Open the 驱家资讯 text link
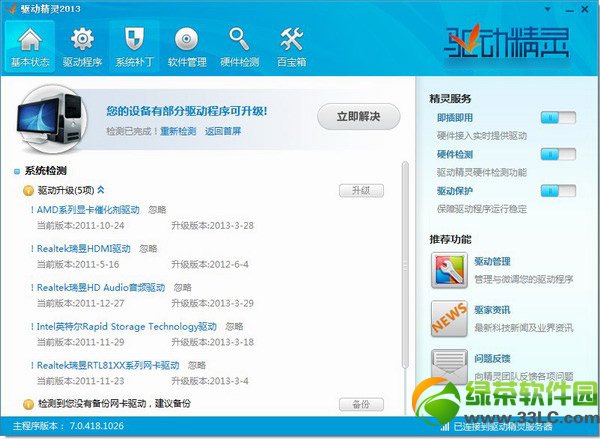 pos(492,310)
